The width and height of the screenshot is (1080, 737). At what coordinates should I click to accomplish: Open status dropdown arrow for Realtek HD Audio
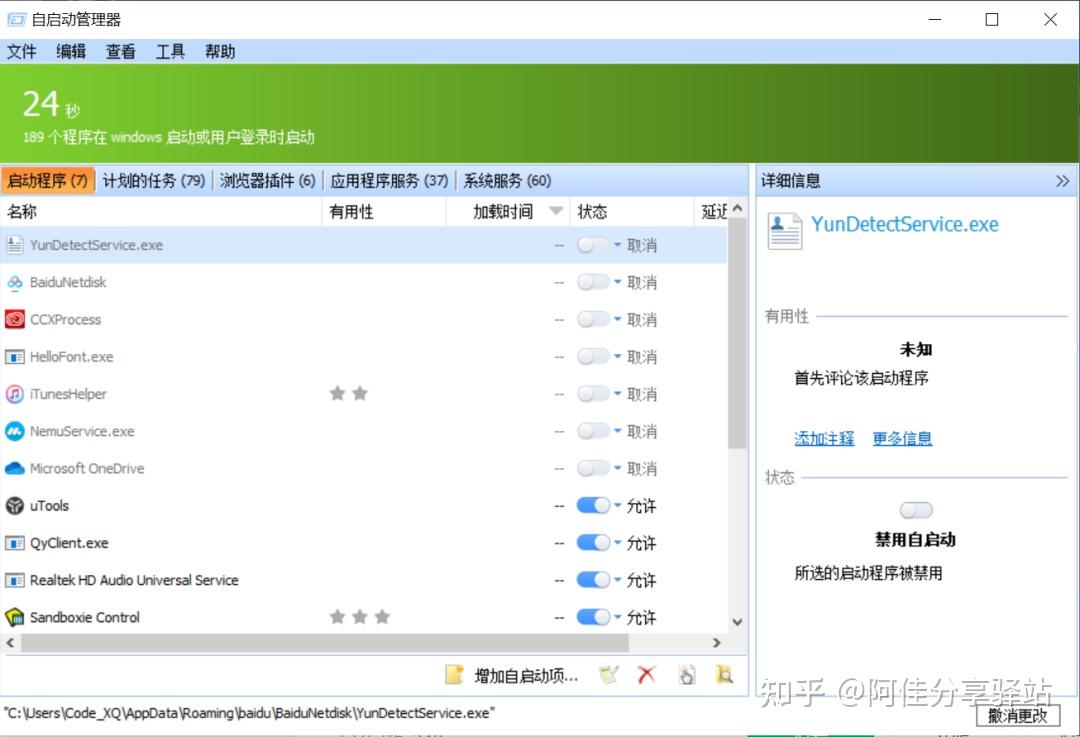click(x=617, y=579)
